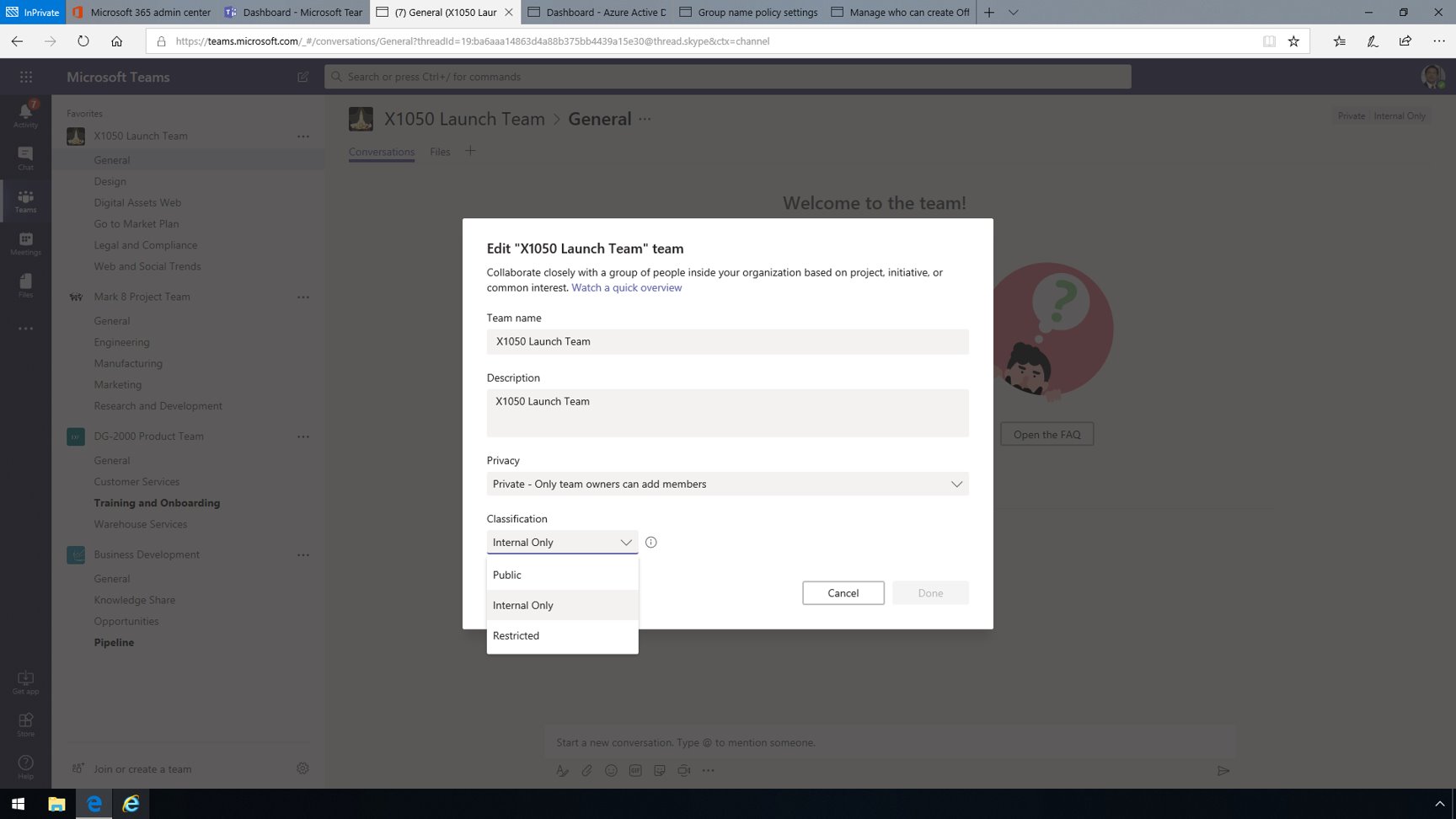
Task: Select the Conversations tab
Action: click(381, 152)
